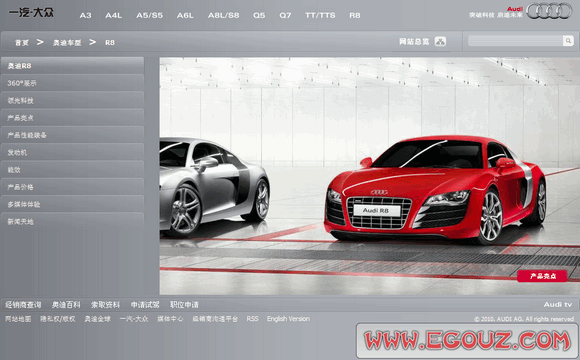Click 奥迪全球 in the footer
Image resolution: width=580 pixels, height=360 pixels.
(97, 319)
